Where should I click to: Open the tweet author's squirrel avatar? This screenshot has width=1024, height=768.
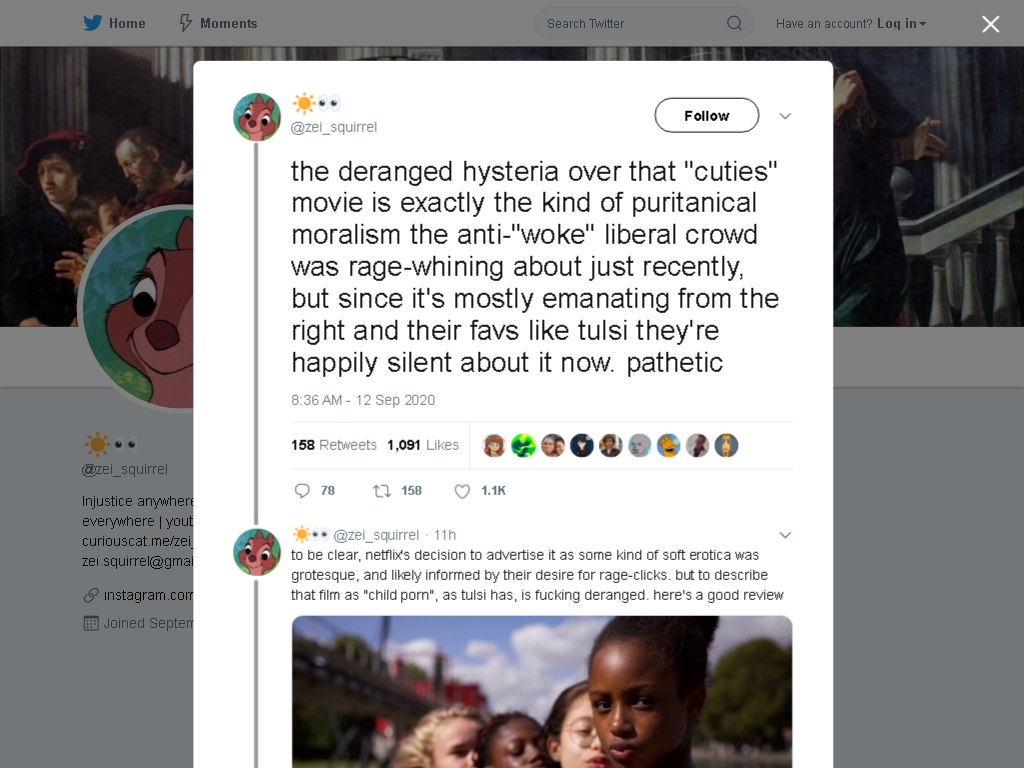coord(257,117)
